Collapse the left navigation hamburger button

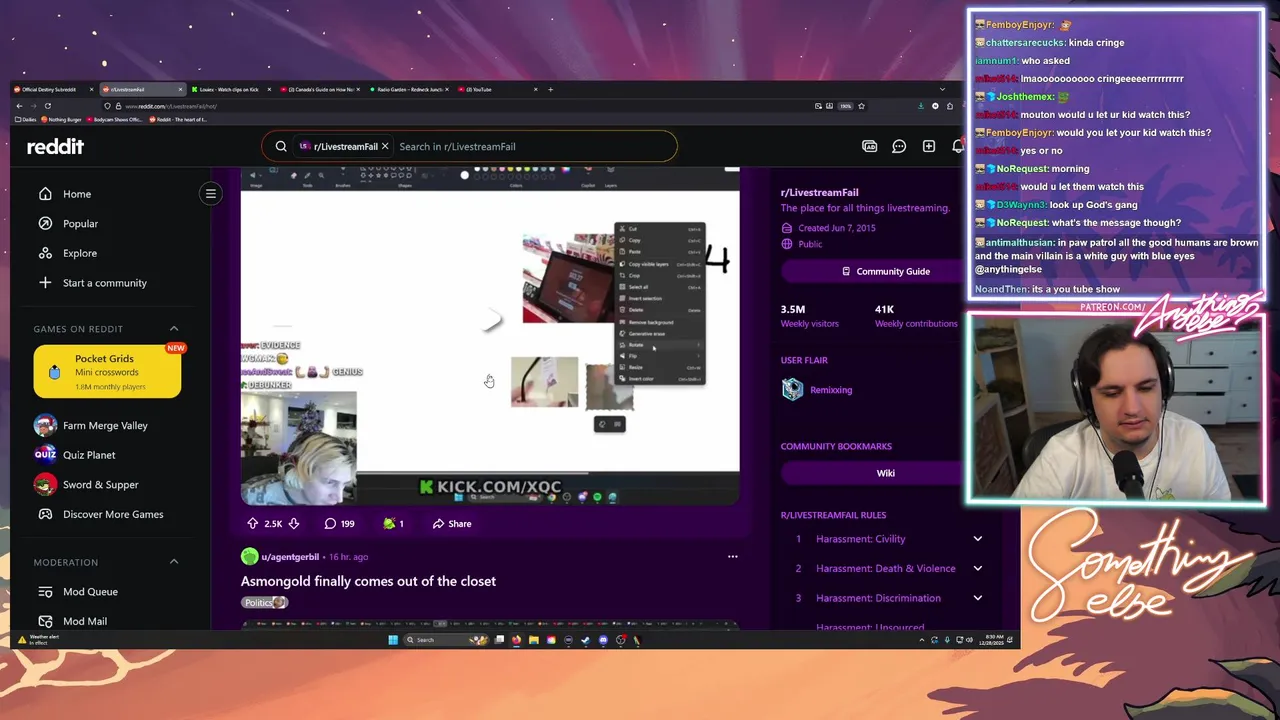click(x=211, y=193)
